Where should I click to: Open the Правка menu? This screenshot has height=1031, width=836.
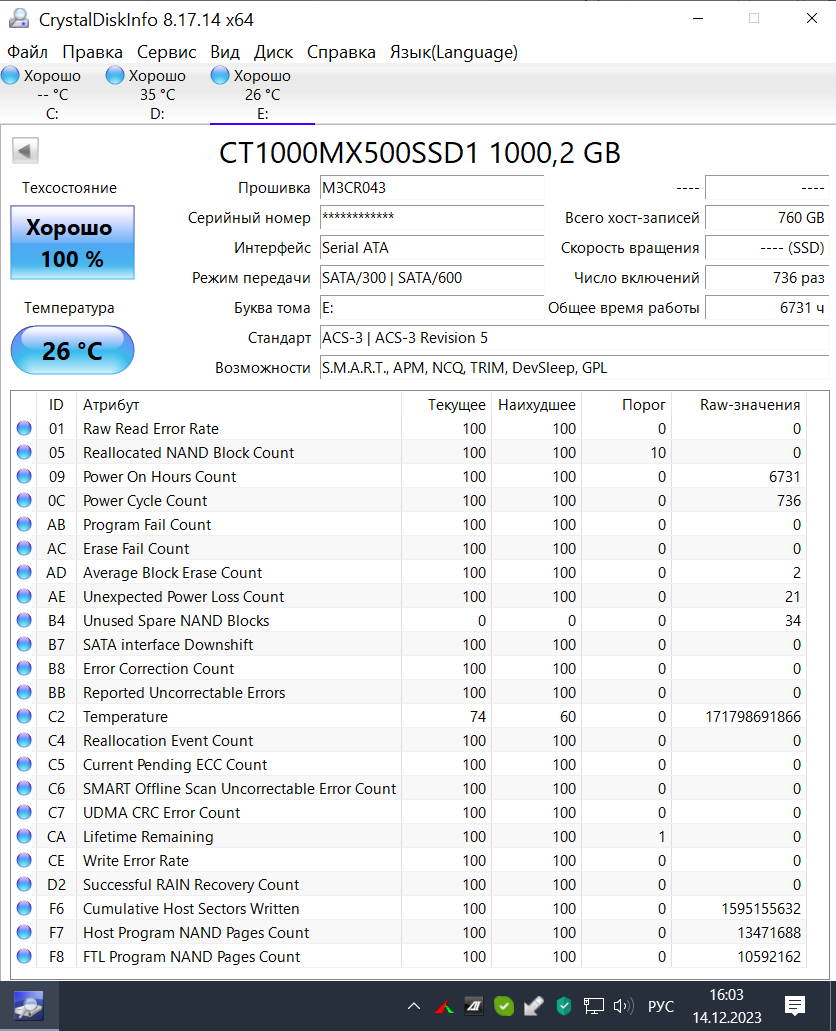click(x=92, y=52)
